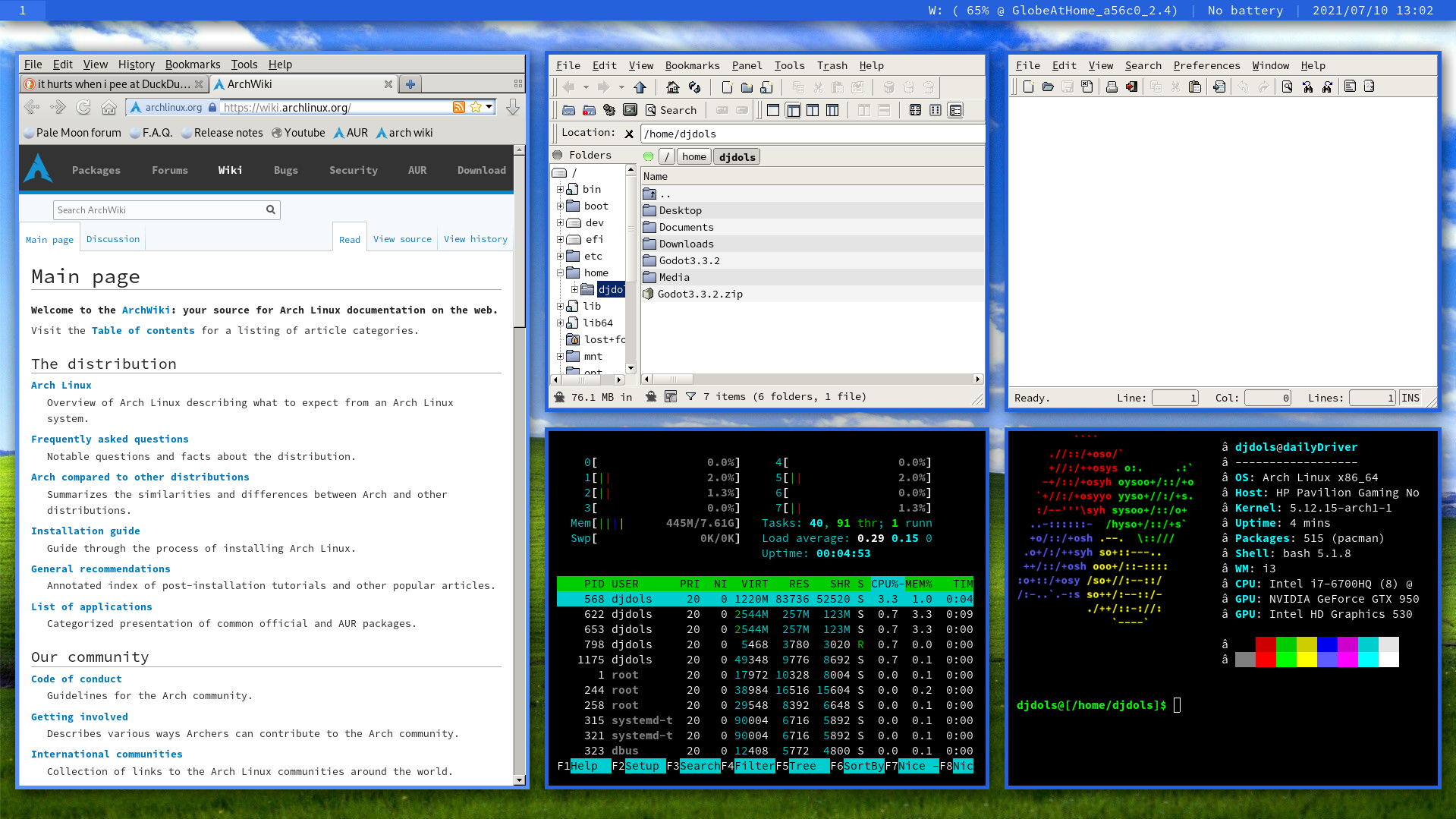Click the Print icon in the text editor toolbar
This screenshot has height=819, width=1456.
click(x=1111, y=87)
